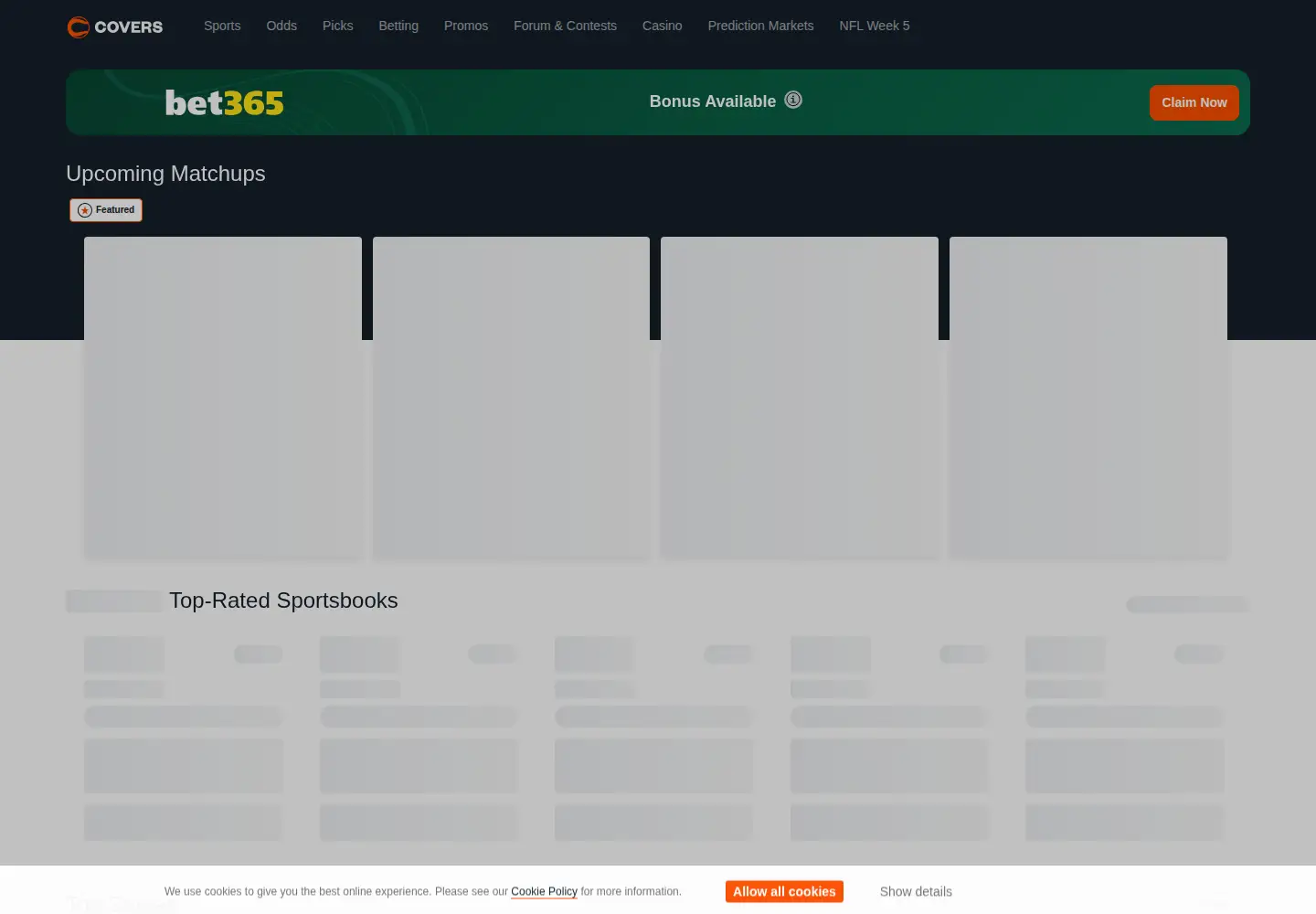Screen dimensions: 1316x914
Task: Open the Picks menu
Action: [337, 26]
